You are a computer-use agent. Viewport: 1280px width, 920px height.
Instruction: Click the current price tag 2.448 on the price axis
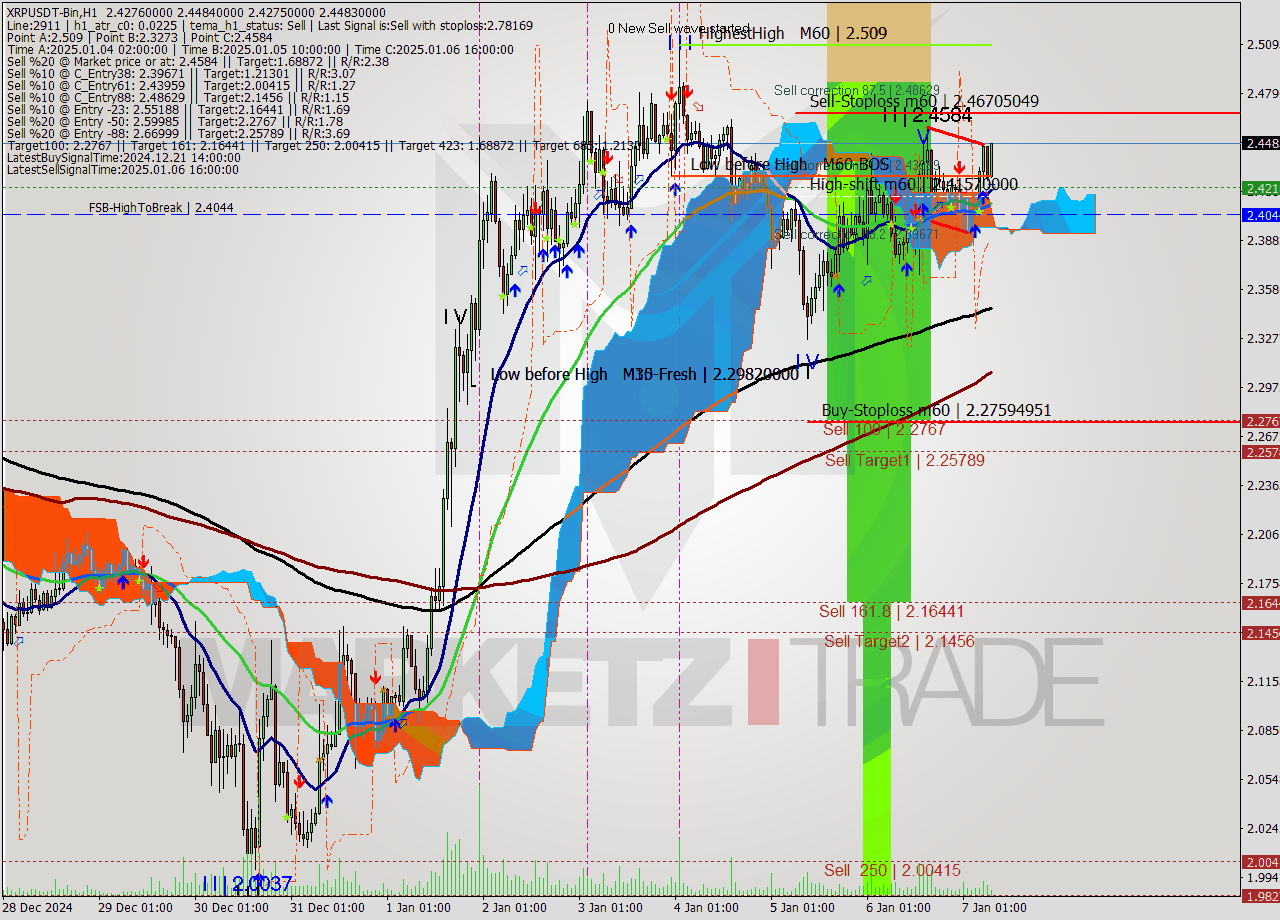pos(1261,143)
